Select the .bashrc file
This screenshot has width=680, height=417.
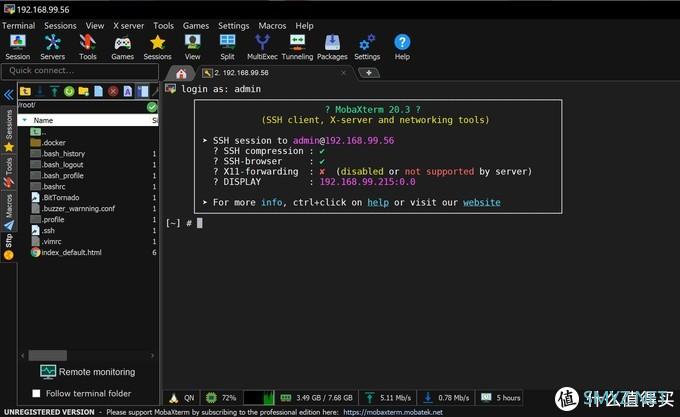click(x=48, y=186)
